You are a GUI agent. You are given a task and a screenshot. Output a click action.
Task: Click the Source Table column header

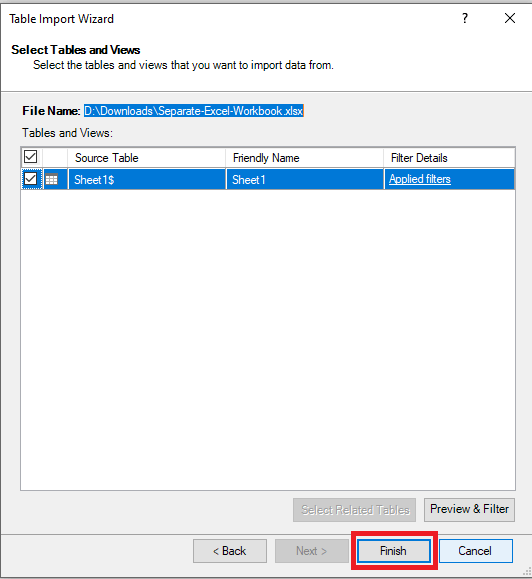pyautogui.click(x=147, y=158)
